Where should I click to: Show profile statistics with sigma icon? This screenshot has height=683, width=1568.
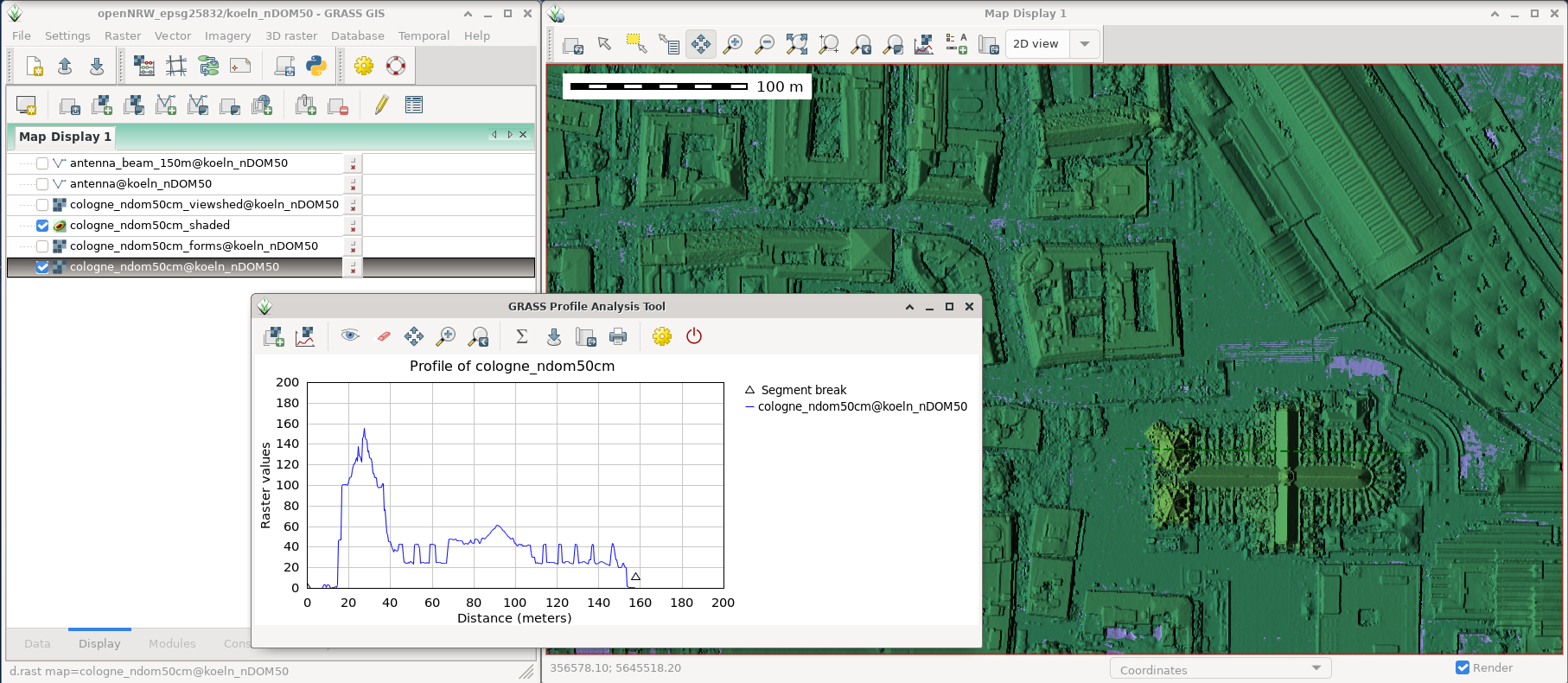click(521, 336)
